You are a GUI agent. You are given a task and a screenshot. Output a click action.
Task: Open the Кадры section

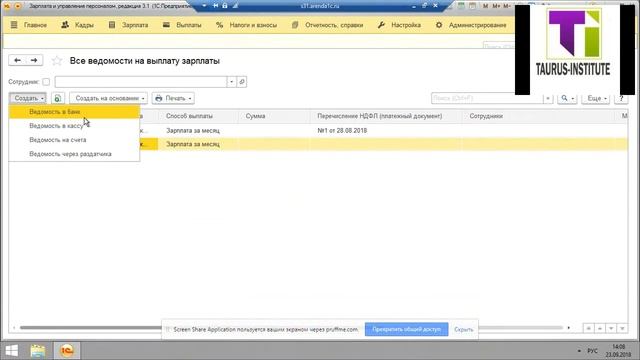pyautogui.click(x=78, y=25)
